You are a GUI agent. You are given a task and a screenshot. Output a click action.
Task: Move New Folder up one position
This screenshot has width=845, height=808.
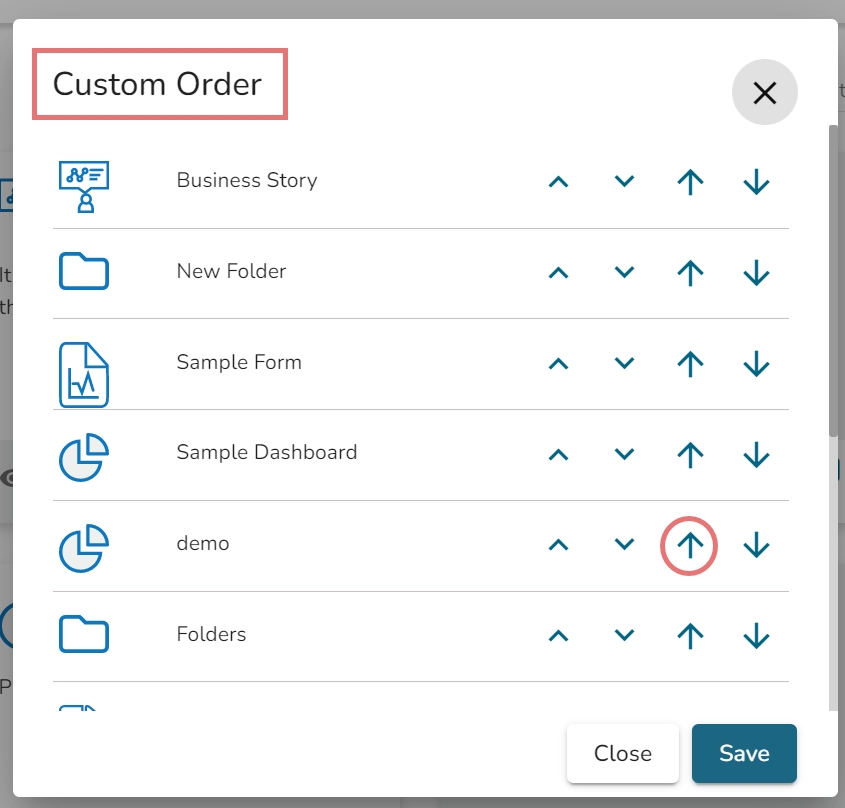pyautogui.click(x=559, y=272)
